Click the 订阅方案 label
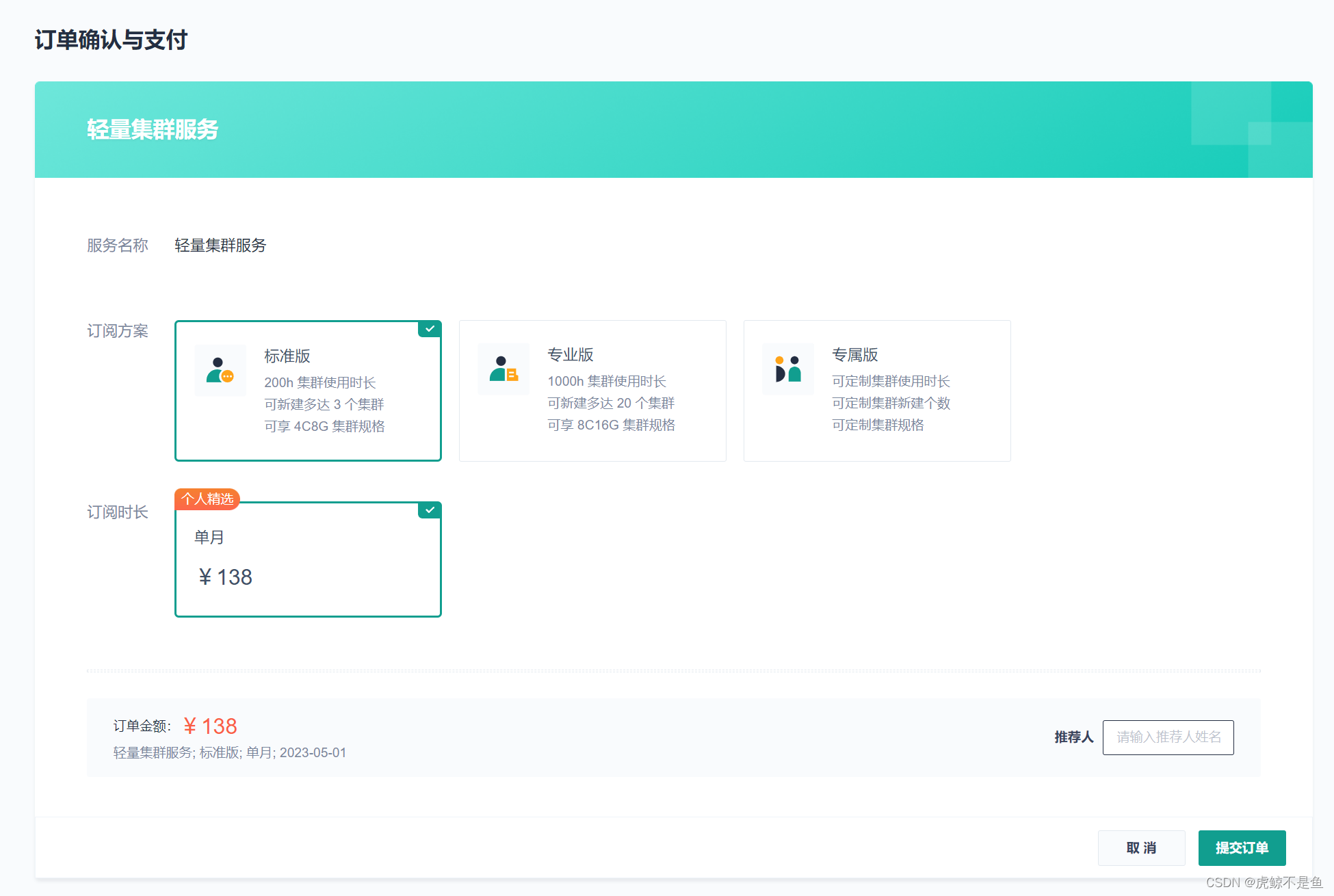The image size is (1334, 896). (x=118, y=331)
